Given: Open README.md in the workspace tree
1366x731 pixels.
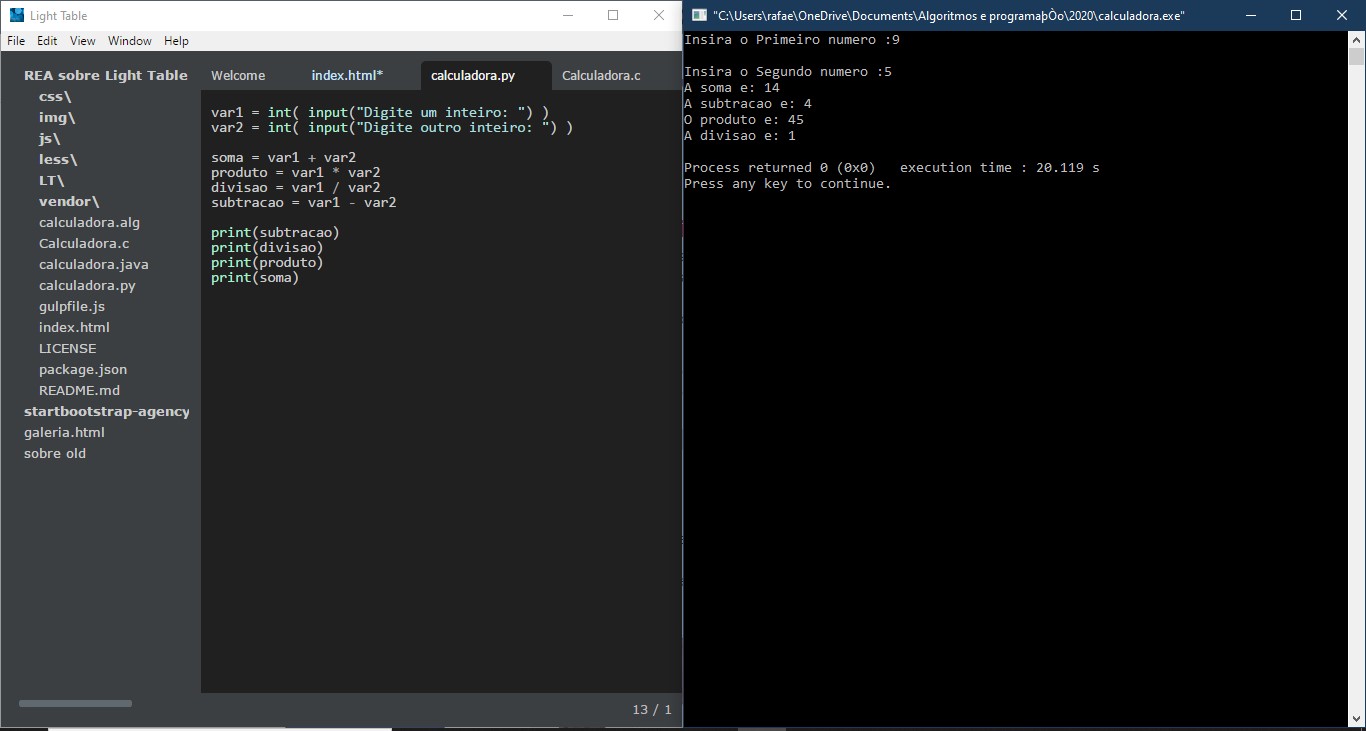Looking at the screenshot, I should tap(79, 390).
